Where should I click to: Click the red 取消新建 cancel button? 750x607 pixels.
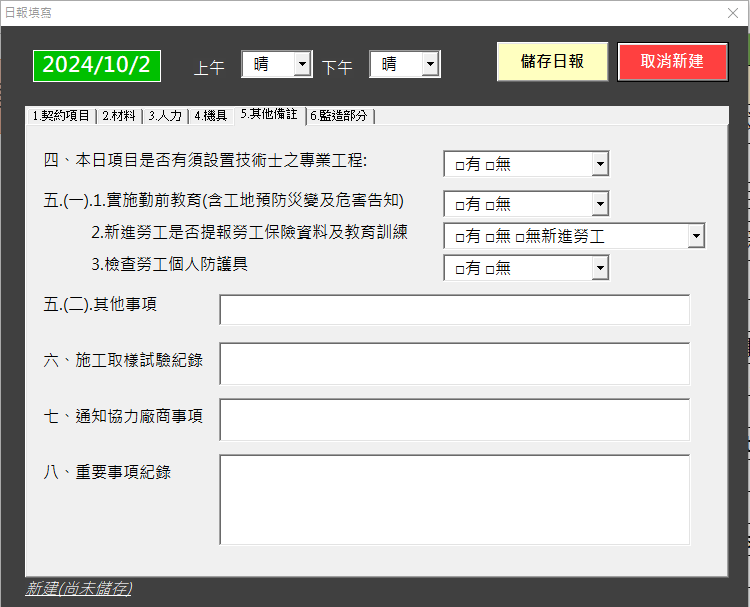(673, 62)
